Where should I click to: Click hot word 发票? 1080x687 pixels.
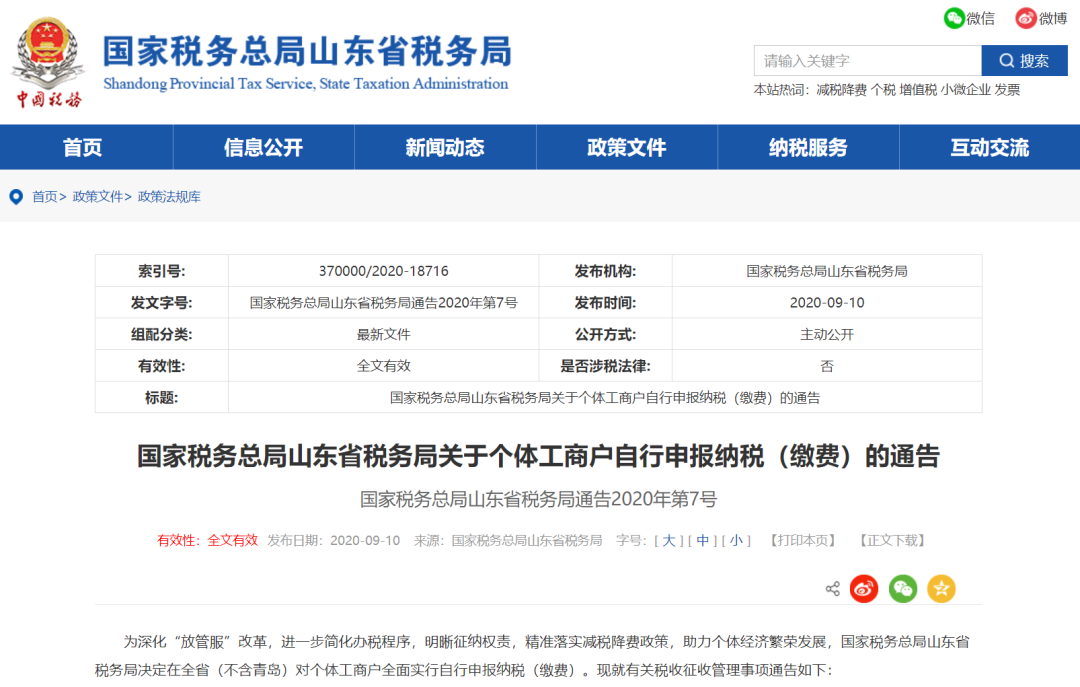pyautogui.click(x=1007, y=90)
